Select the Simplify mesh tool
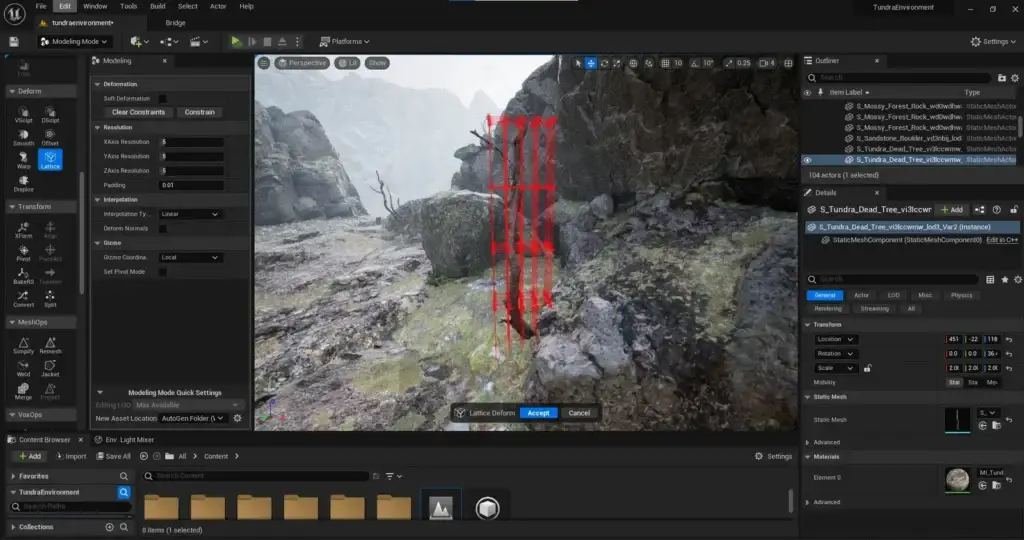The image size is (1024, 540). (23, 345)
